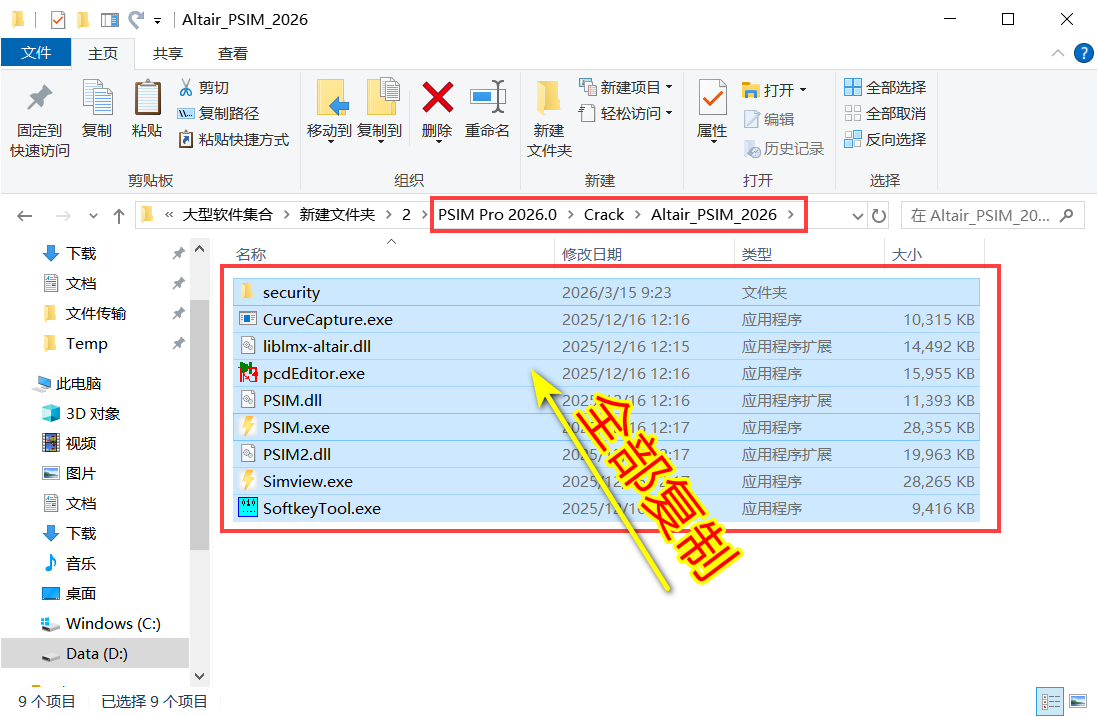The width and height of the screenshot is (1098, 717).
Task: Click navigation pane scrollbar down arrow
Action: click(x=200, y=676)
